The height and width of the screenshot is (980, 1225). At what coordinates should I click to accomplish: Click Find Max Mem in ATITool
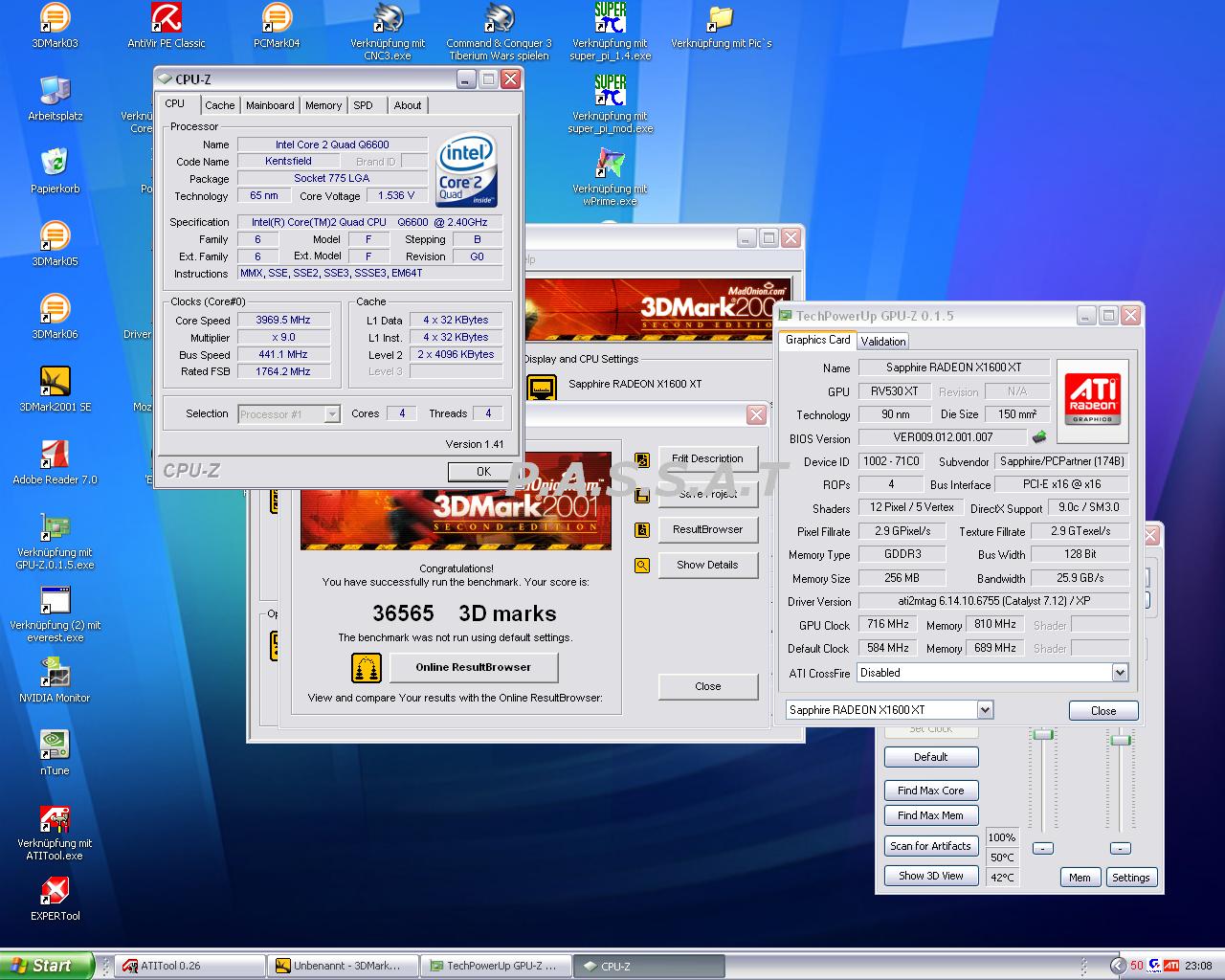(930, 815)
